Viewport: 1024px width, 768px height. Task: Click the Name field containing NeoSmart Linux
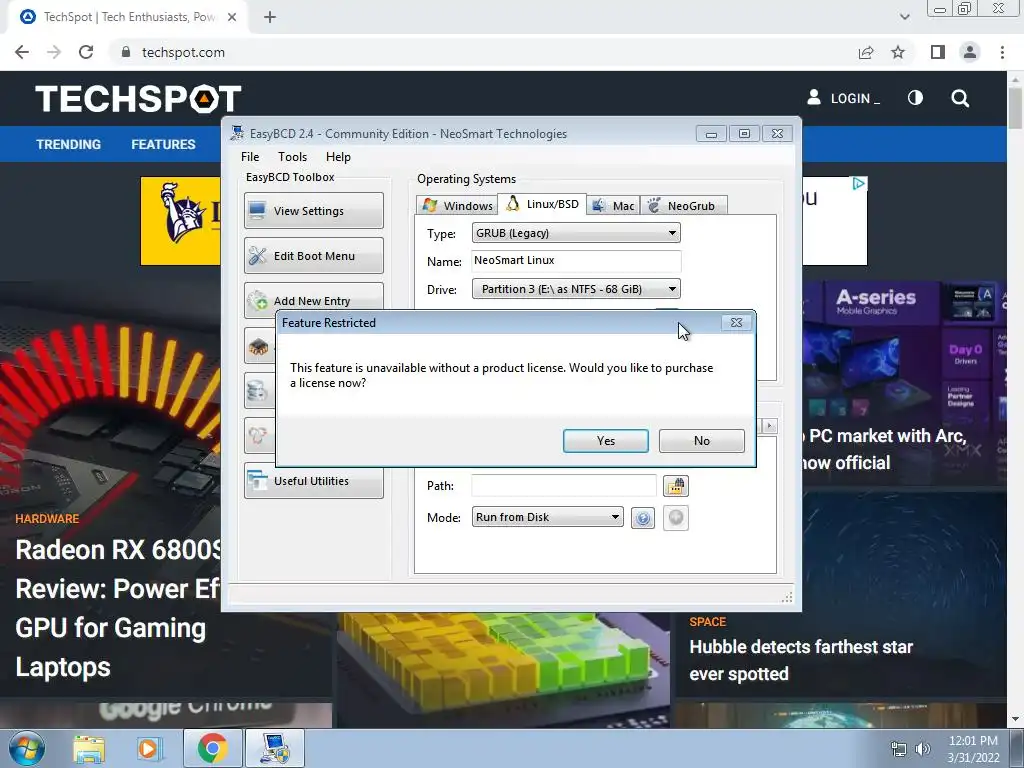(x=576, y=261)
